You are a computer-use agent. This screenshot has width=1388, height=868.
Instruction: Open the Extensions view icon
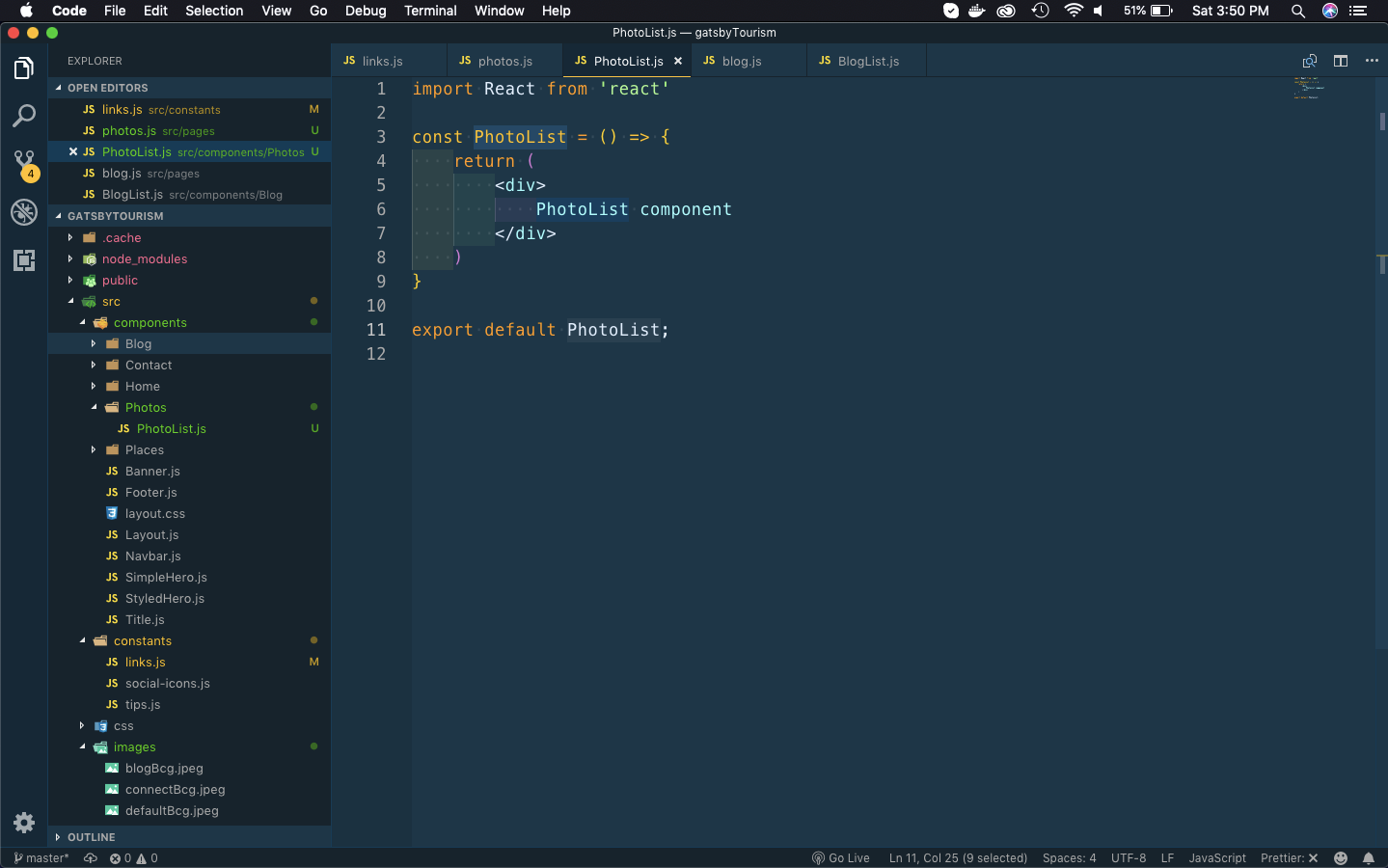pyautogui.click(x=24, y=260)
